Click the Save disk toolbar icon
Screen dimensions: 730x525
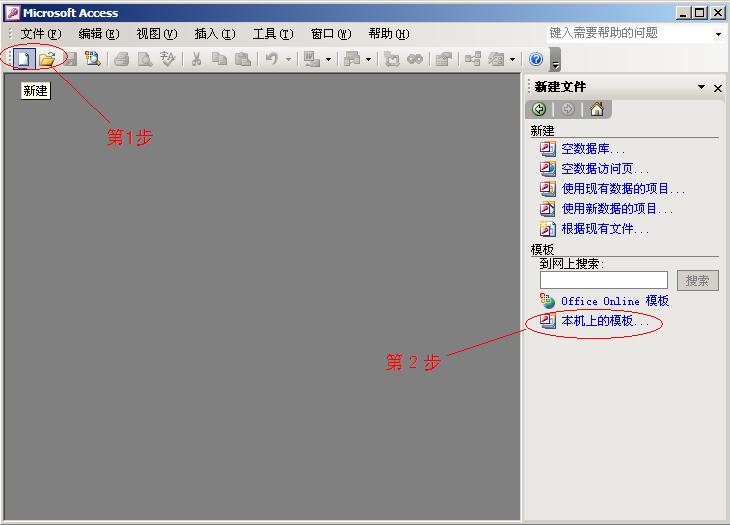(x=70, y=59)
